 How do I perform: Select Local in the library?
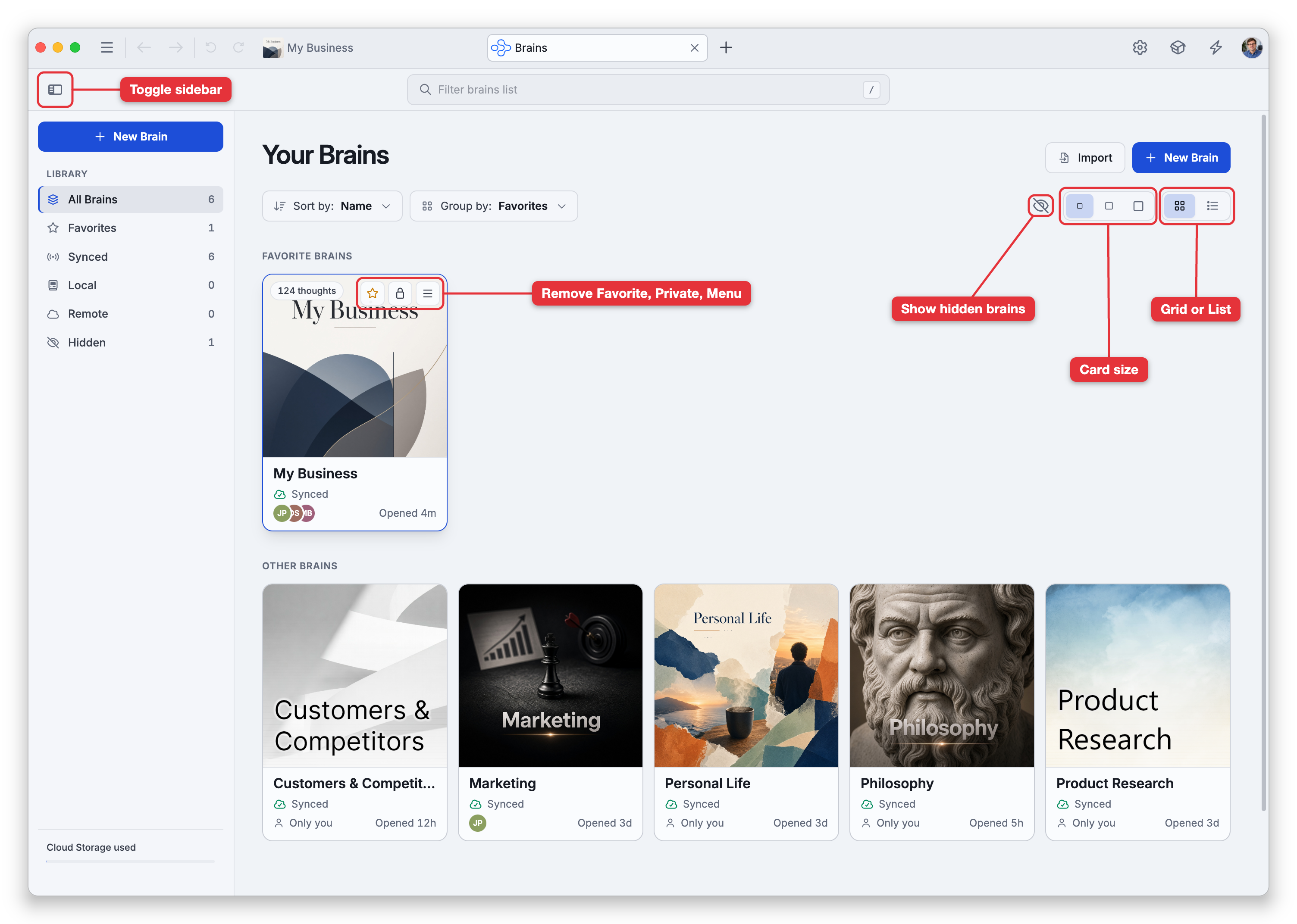coord(130,285)
